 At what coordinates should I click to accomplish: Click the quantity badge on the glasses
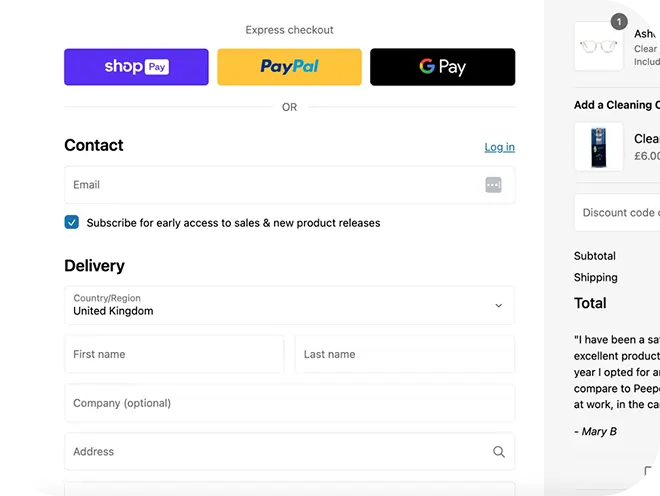point(618,22)
